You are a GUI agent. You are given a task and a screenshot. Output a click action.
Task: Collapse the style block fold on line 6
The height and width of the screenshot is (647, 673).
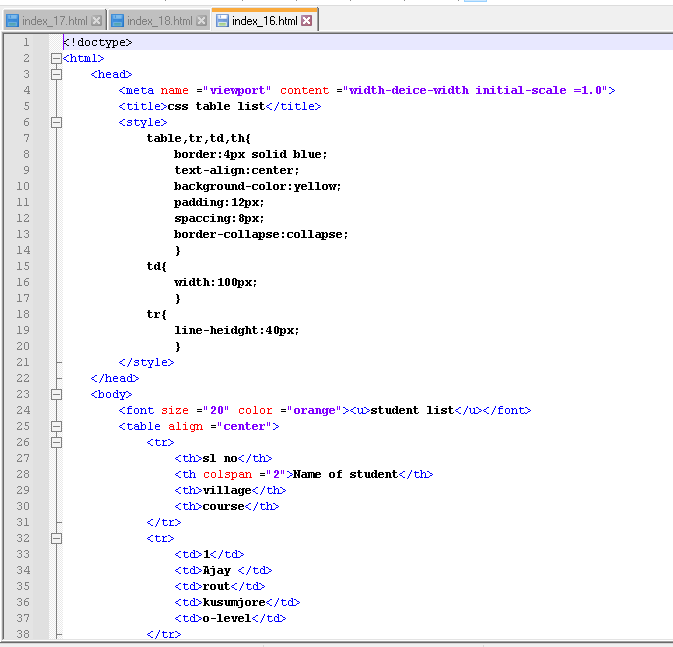(56, 122)
